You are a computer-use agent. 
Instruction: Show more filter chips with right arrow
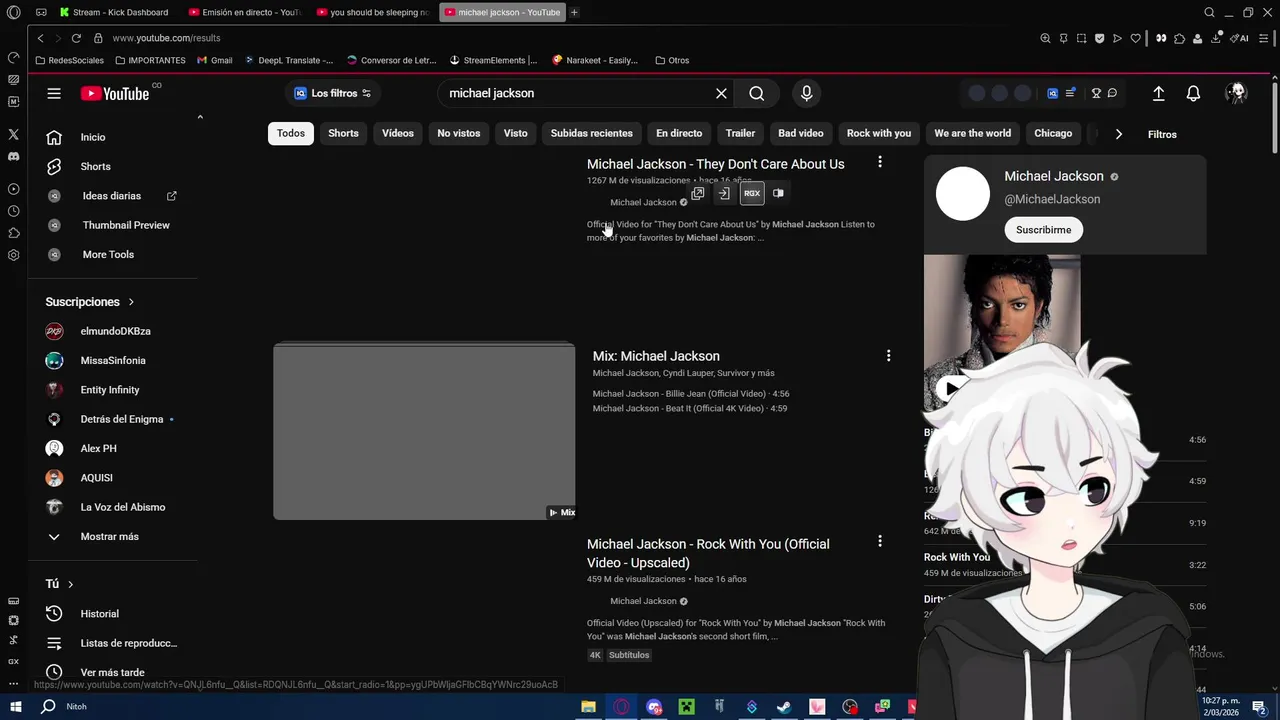tap(1118, 134)
